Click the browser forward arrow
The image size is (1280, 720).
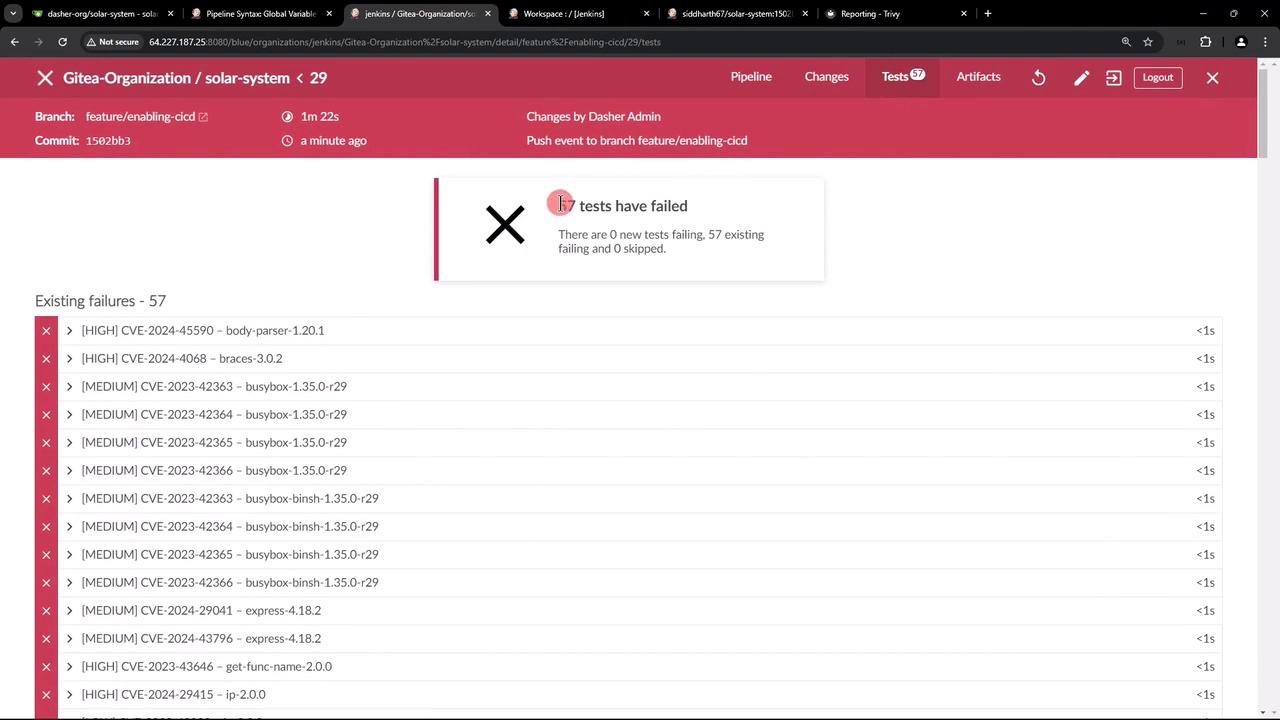[38, 42]
